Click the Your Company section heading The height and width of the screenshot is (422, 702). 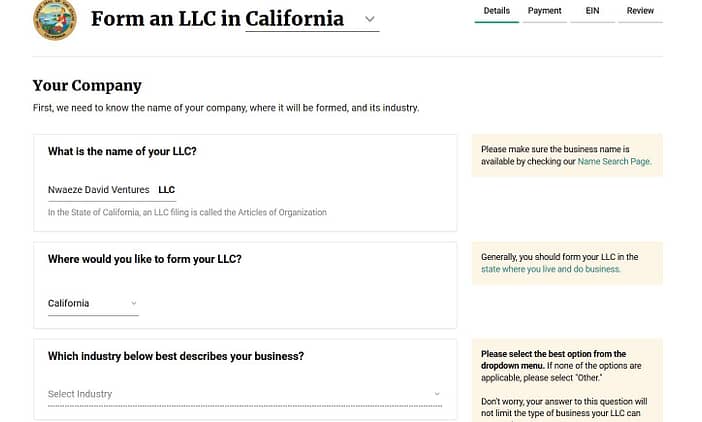[x=87, y=85]
